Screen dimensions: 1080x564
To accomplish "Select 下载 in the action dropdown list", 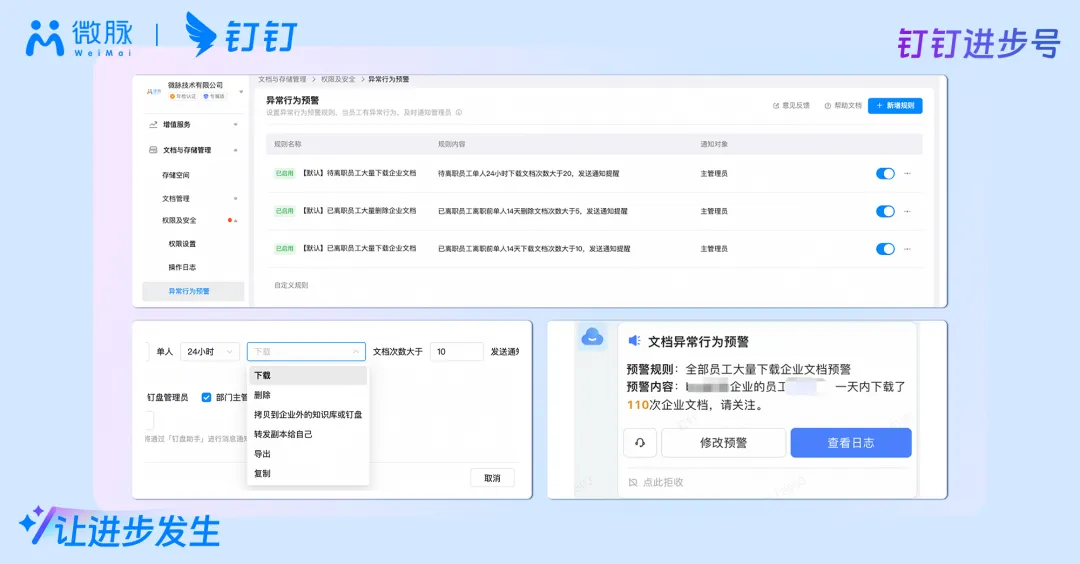I will click(x=307, y=375).
